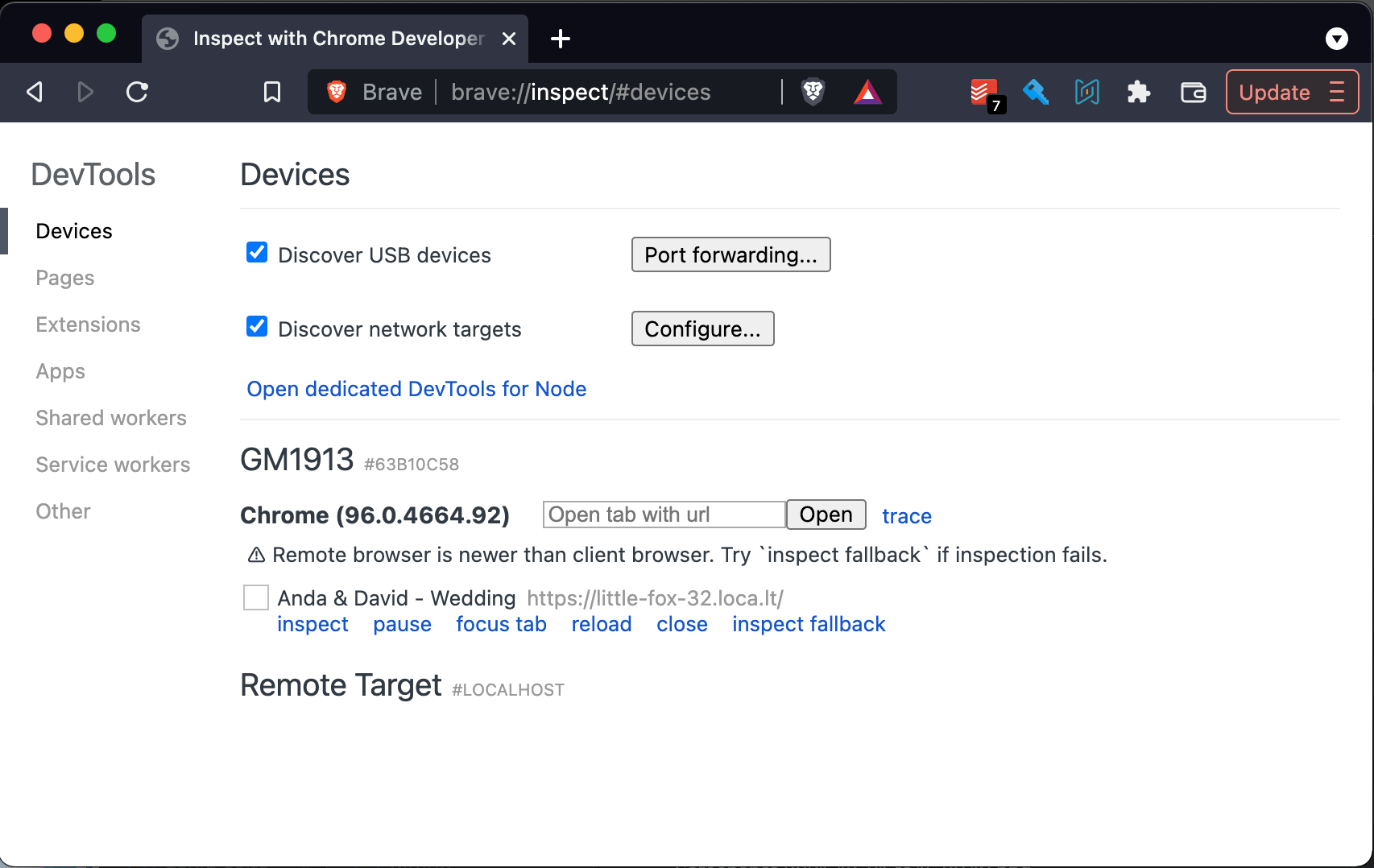
Task: Reload the page
Action: [136, 92]
